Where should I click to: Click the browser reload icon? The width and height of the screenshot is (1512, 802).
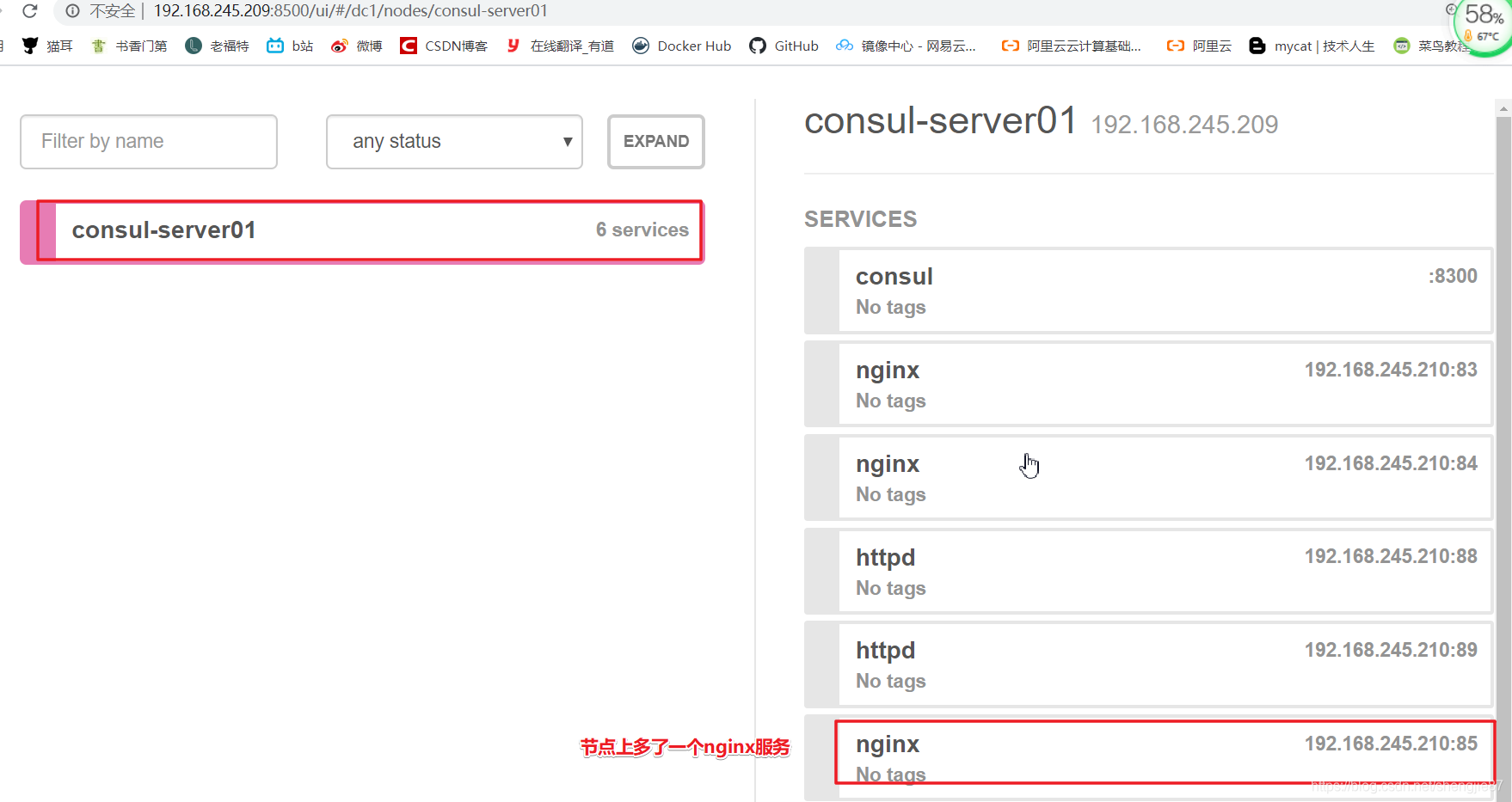click(30, 11)
